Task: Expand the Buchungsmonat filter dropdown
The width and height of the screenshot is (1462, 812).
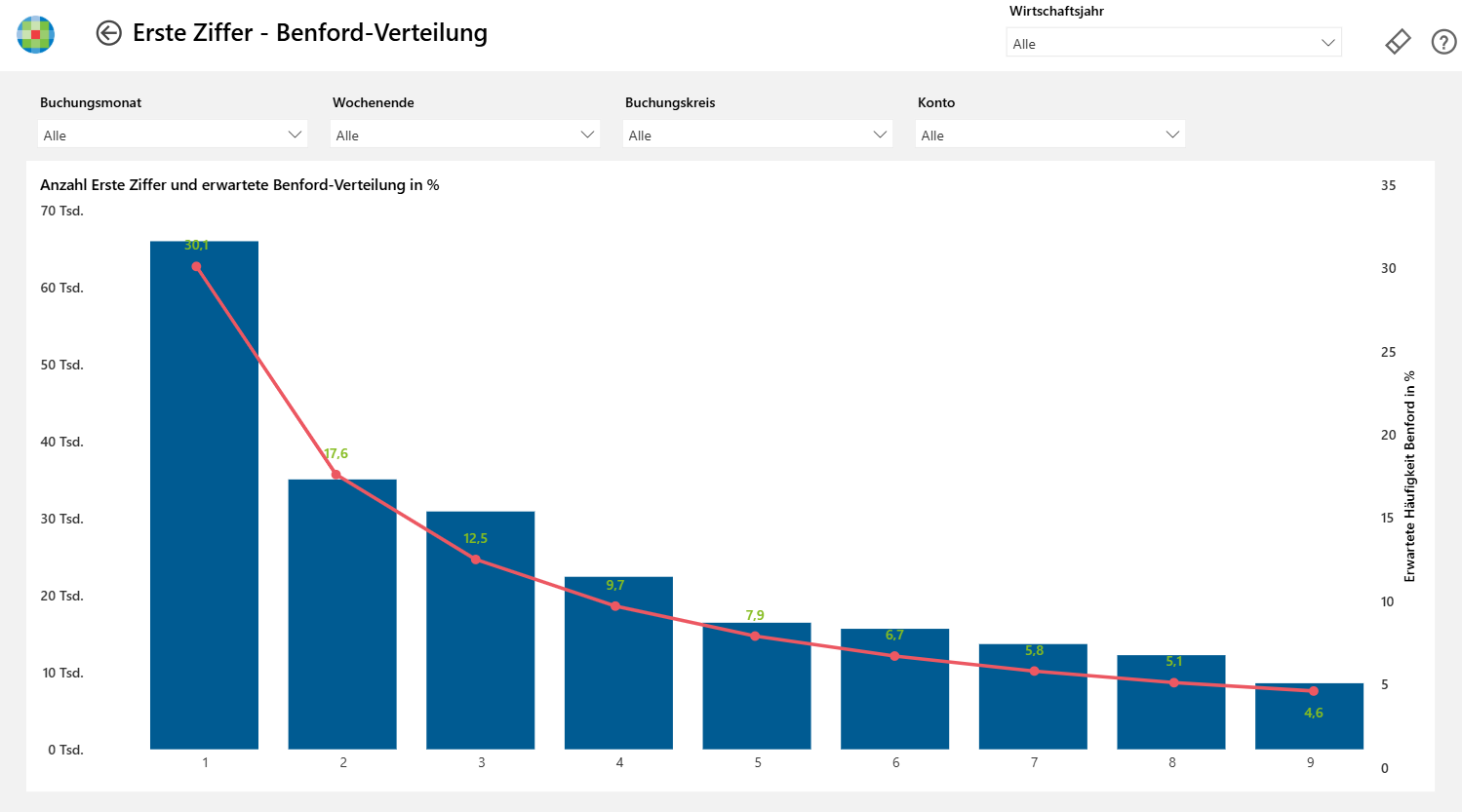Action: (x=173, y=135)
